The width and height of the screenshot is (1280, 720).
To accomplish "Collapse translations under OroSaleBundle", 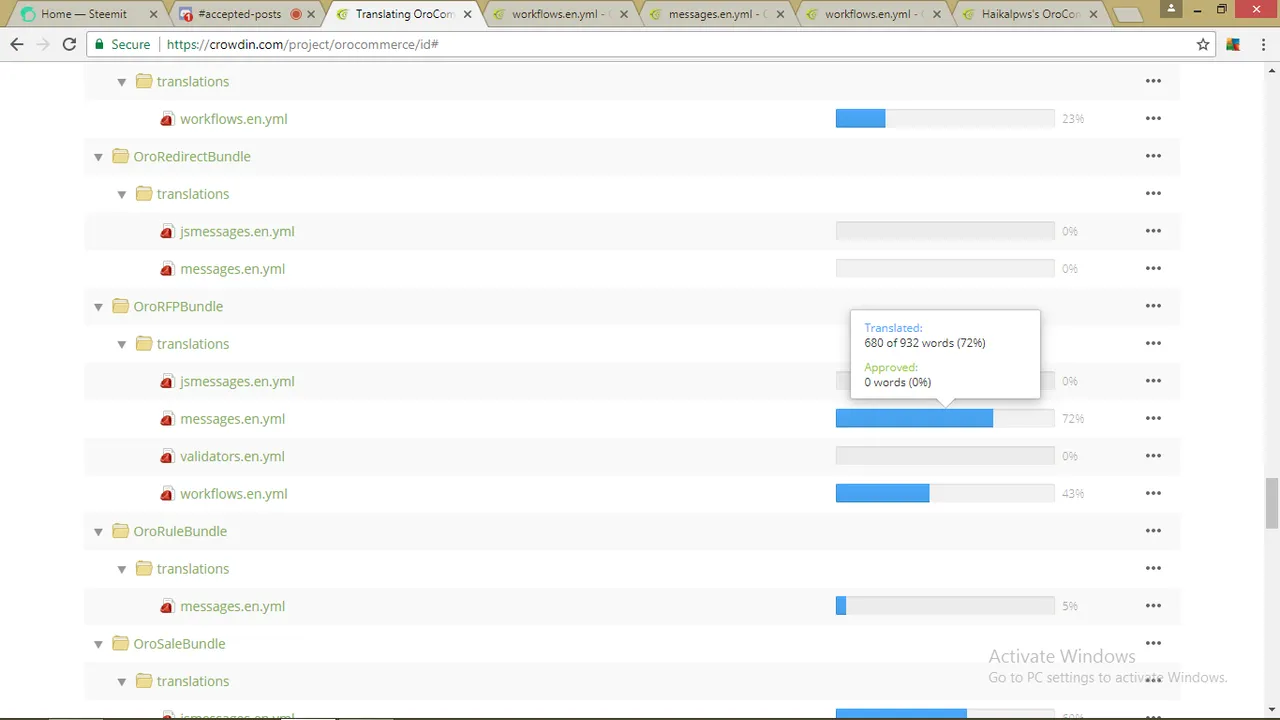I will tap(122, 682).
